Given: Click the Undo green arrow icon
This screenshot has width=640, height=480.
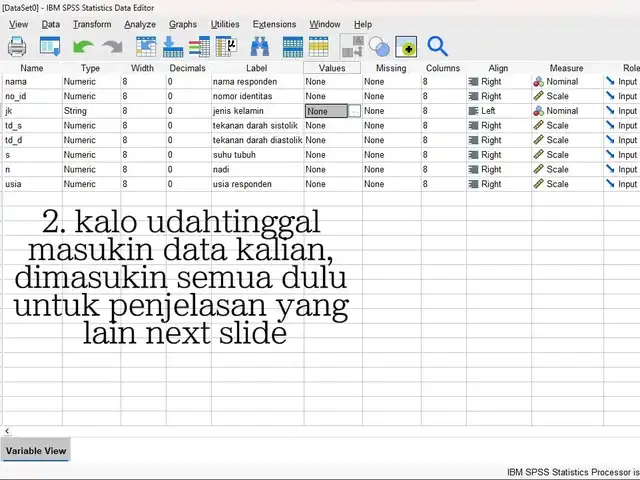Looking at the screenshot, I should pyautogui.click(x=83, y=46).
